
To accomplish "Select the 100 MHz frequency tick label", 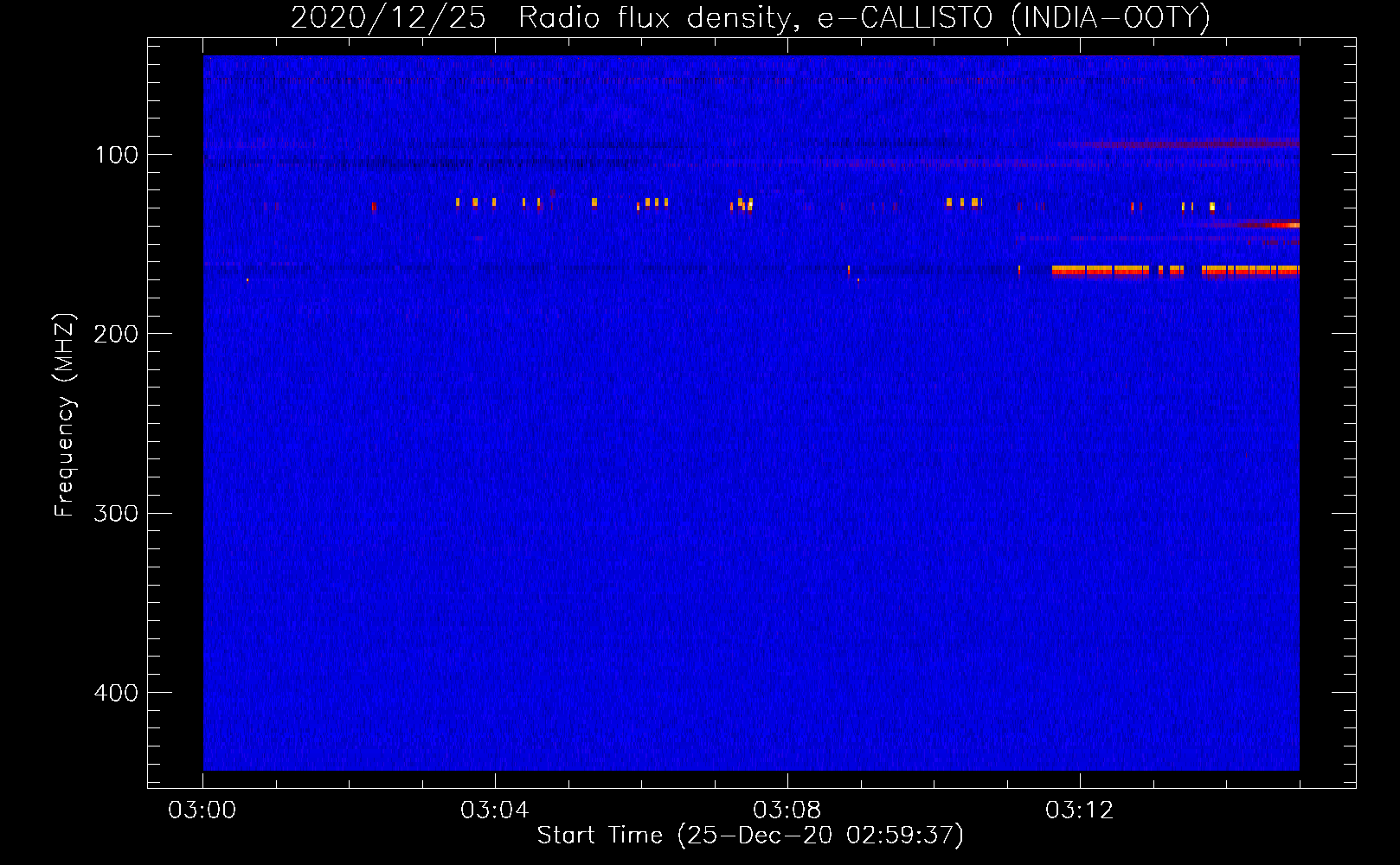I will tap(117, 155).
